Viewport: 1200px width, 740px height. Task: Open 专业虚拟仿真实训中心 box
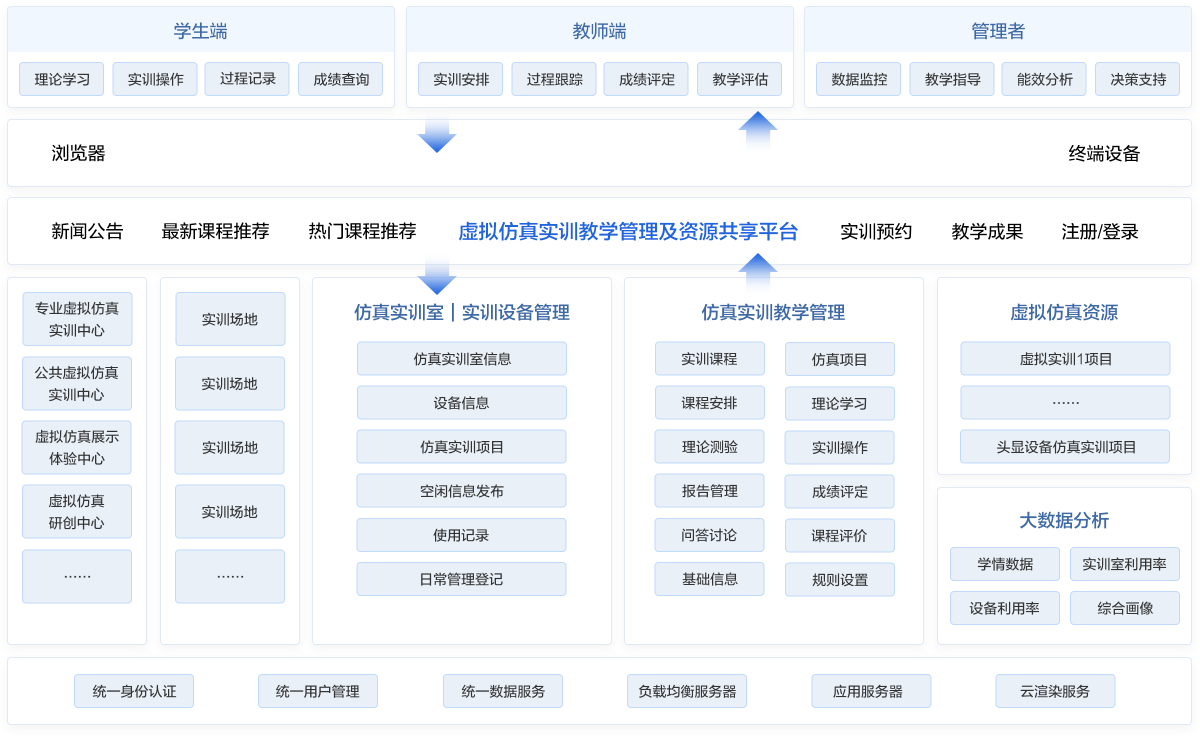(77, 319)
